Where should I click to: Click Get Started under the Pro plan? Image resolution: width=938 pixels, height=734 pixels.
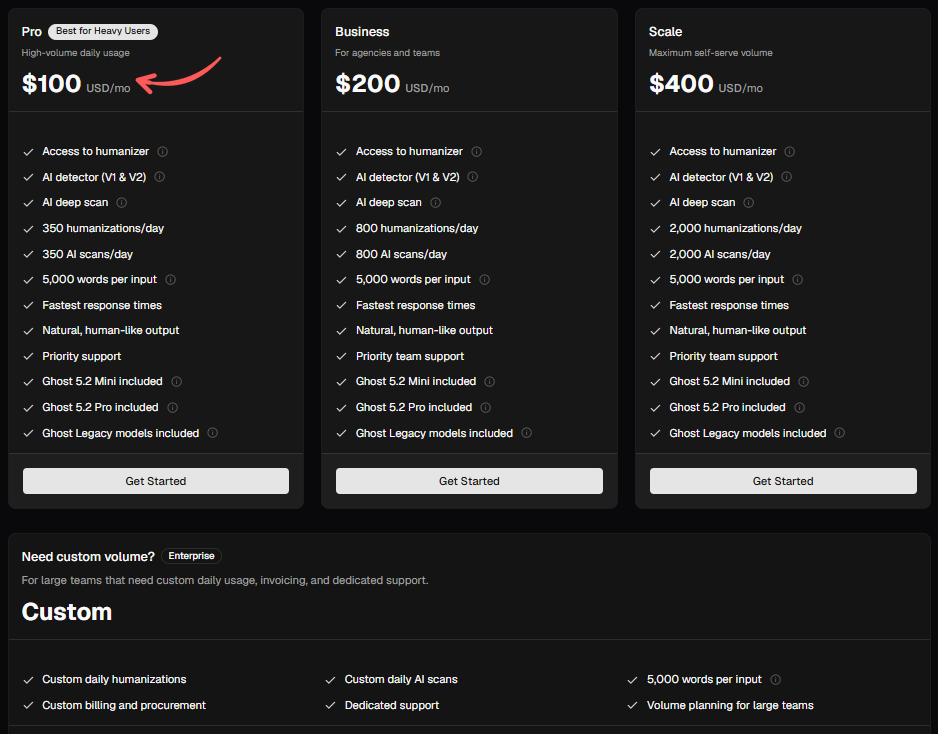(x=156, y=481)
